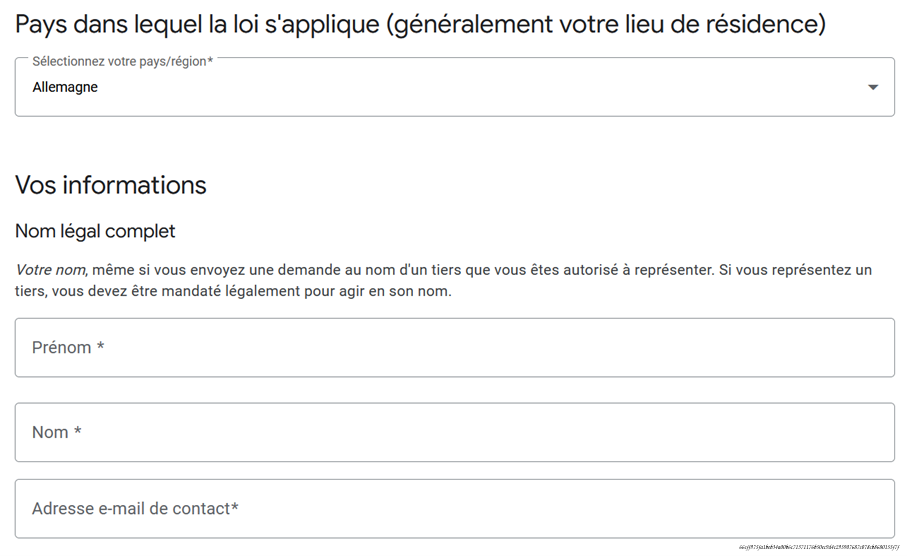Open the Allemagne country selector
907x556 pixels.
pyautogui.click(x=454, y=88)
